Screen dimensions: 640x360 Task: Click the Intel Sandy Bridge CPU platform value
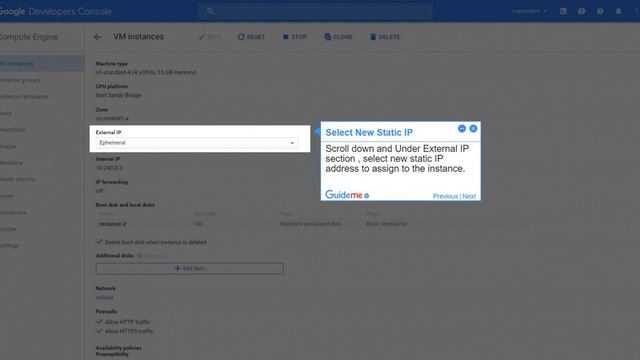point(118,95)
